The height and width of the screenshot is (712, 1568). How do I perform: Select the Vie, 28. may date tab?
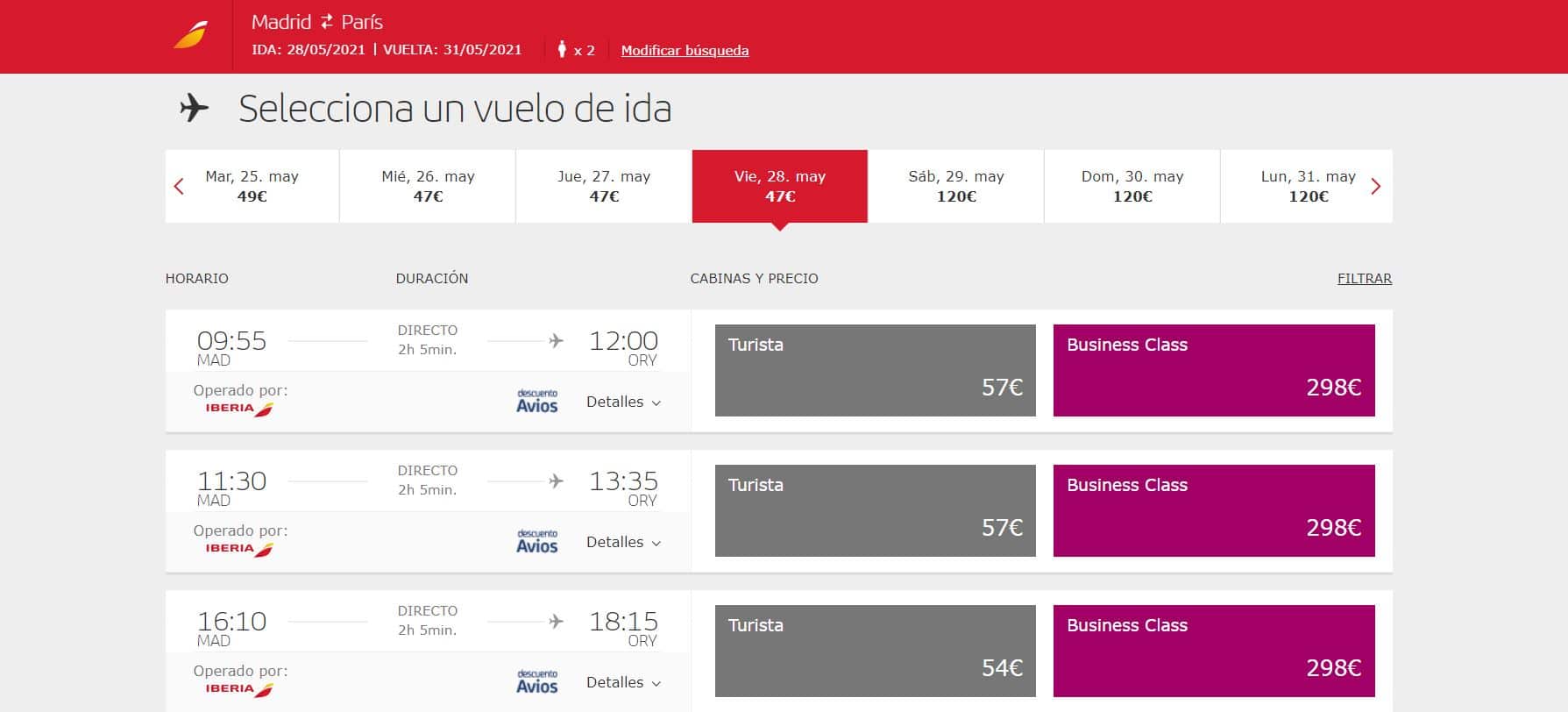coord(780,186)
